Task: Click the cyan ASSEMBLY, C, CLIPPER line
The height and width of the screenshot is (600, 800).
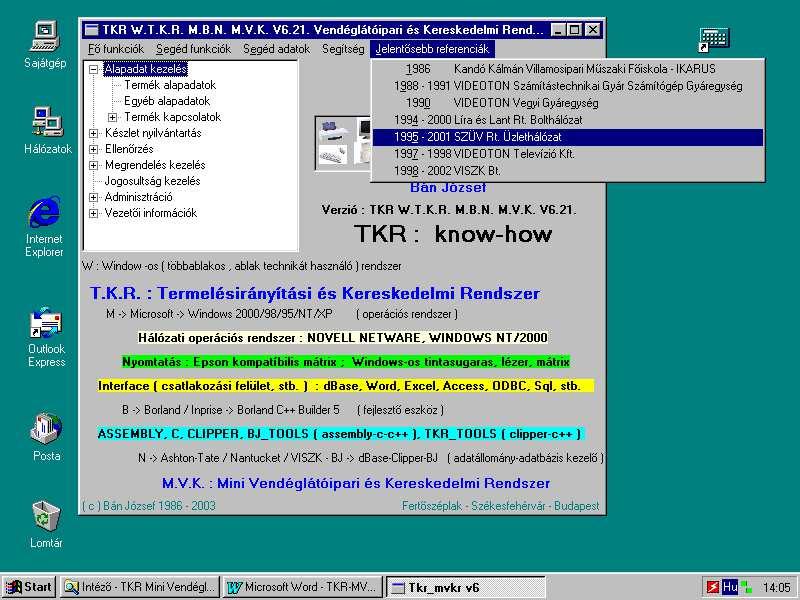Action: [x=340, y=434]
